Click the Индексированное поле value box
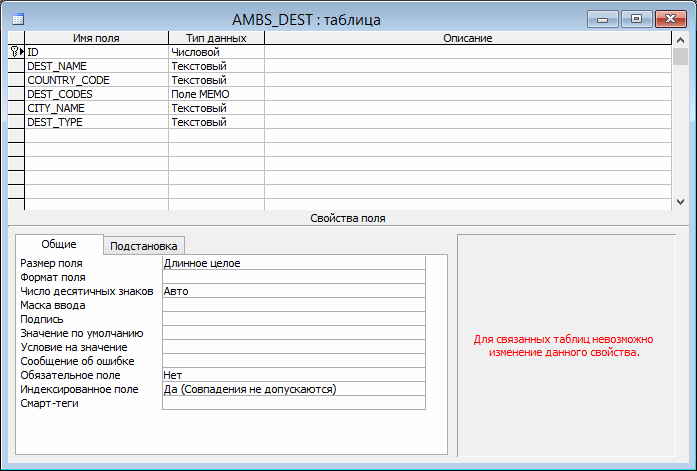The image size is (697, 471). [294, 389]
